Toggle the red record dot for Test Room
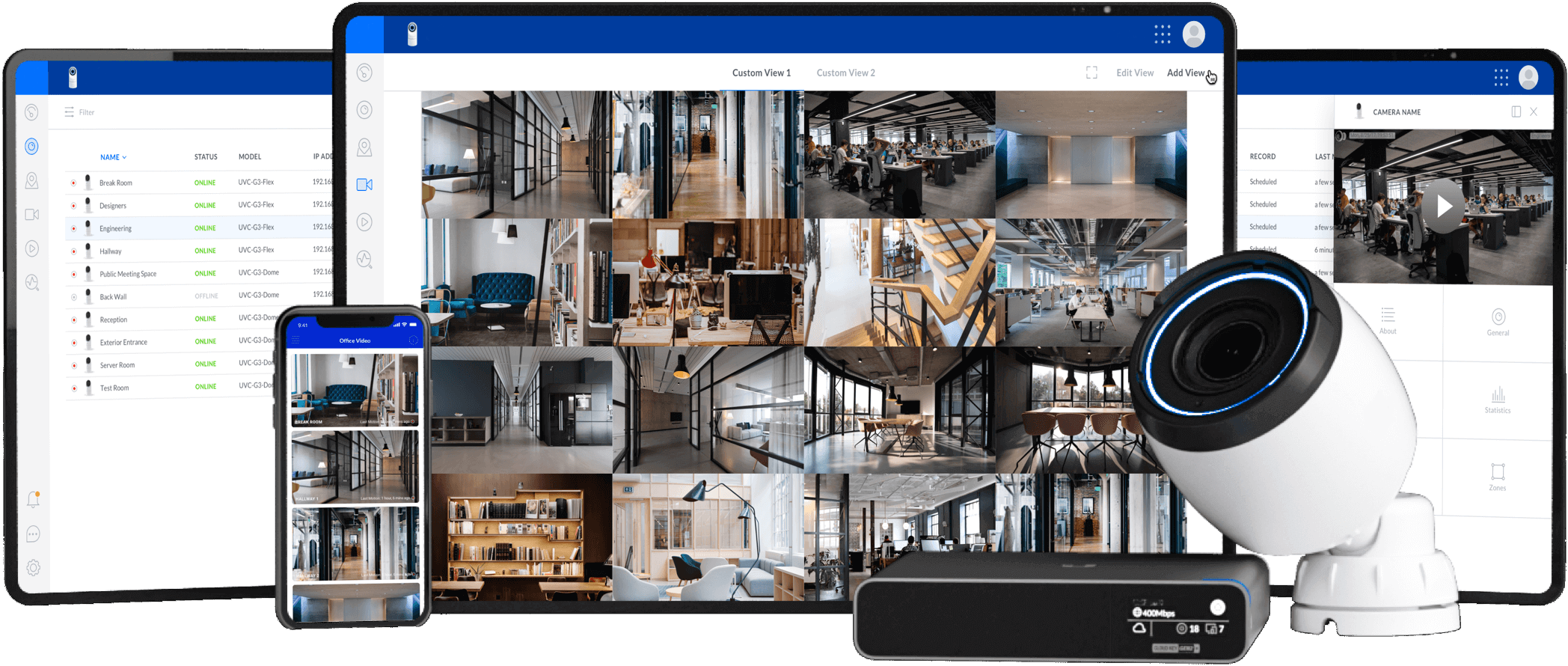Viewport: 1568px width, 666px height. (74, 388)
